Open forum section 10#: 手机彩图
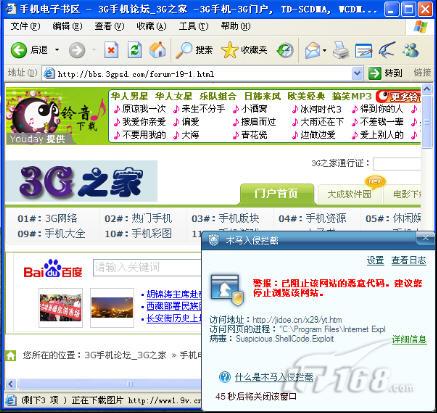 point(138,233)
